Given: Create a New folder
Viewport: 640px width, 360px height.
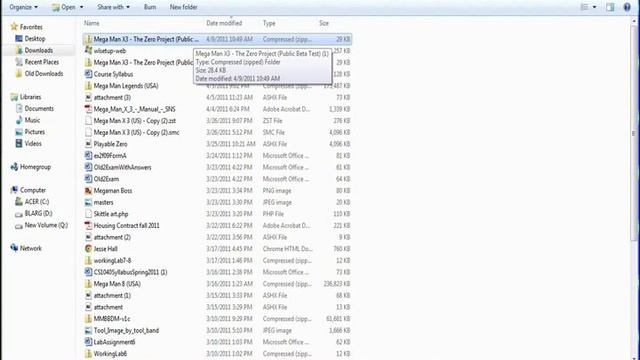Looking at the screenshot, I should 183,7.
